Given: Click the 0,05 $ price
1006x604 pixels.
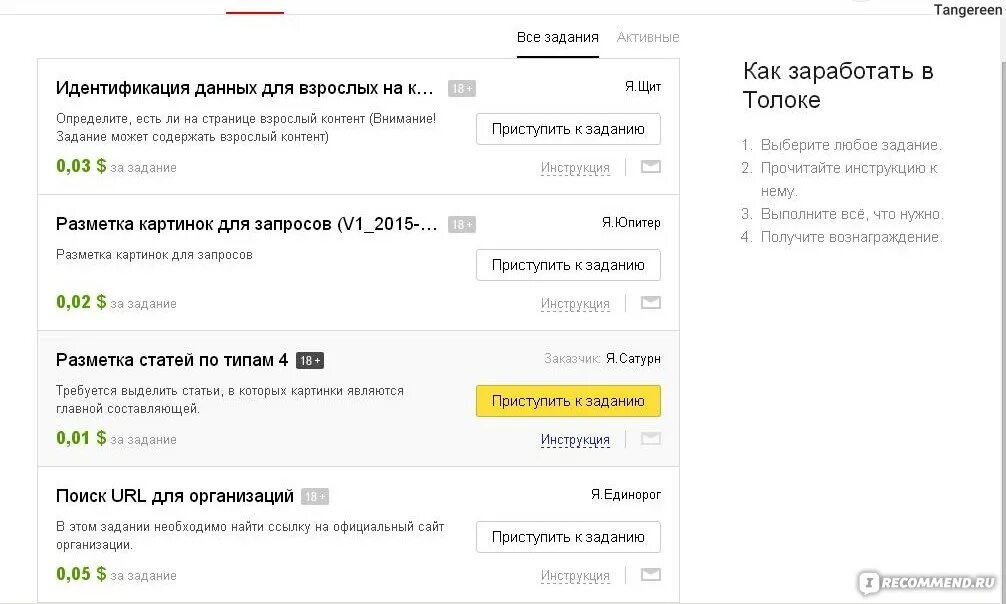Looking at the screenshot, I should [81, 574].
